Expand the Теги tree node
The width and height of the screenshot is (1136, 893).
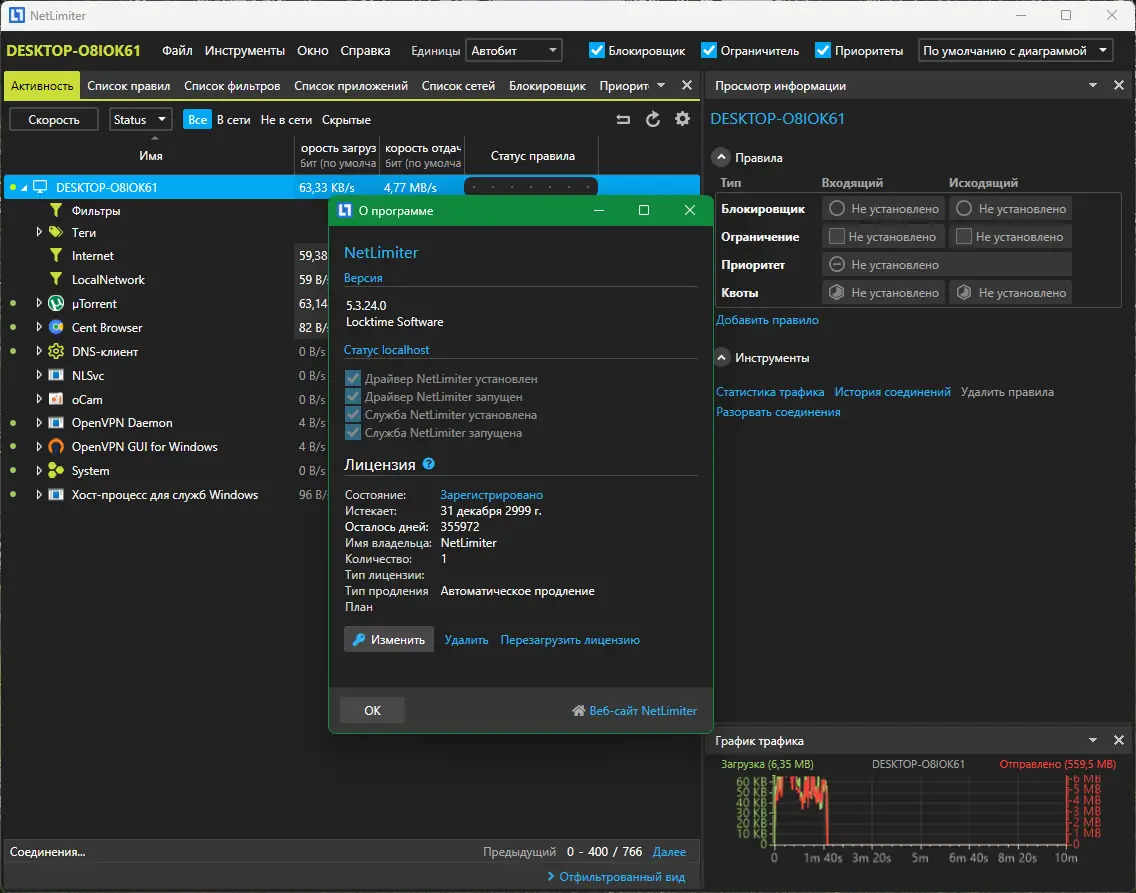click(x=39, y=232)
